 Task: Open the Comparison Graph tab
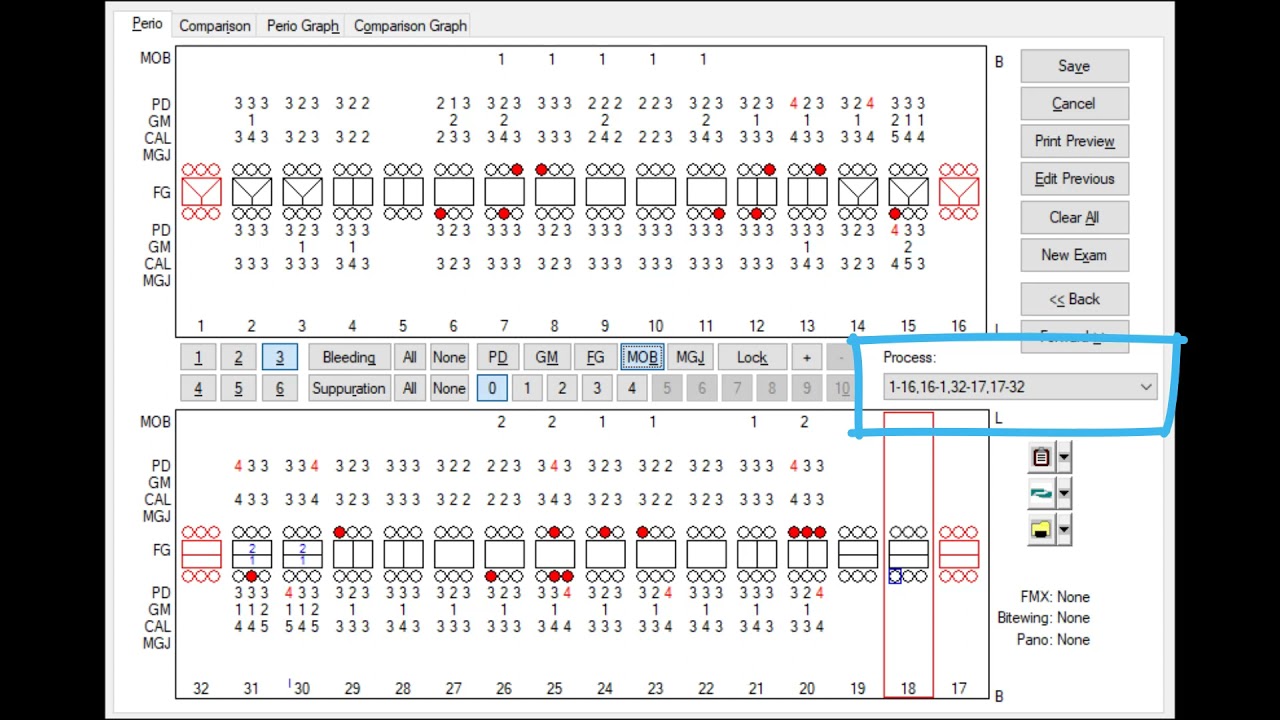(x=410, y=26)
